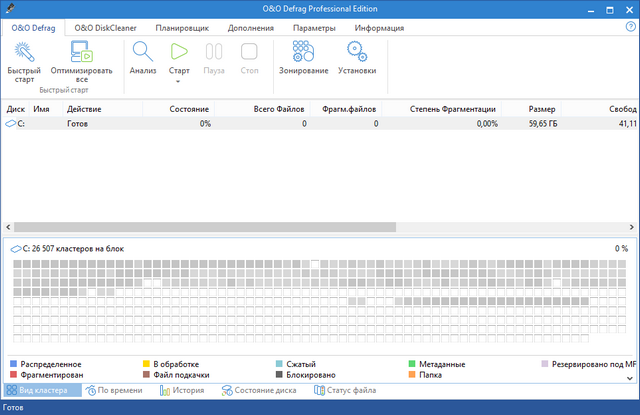This screenshot has height=415, width=640.
Task: Click the horizontal scrollbar in drive list
Action: point(200,227)
